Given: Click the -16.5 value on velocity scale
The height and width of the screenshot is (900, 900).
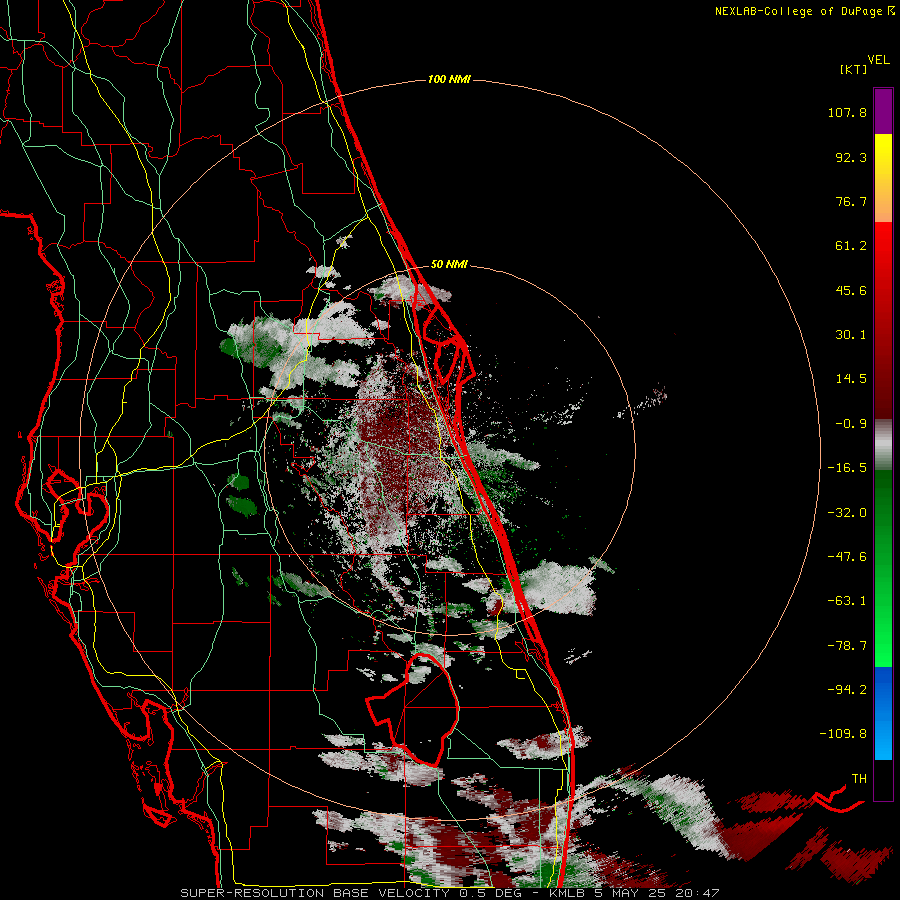Looking at the screenshot, I should click(x=847, y=468).
